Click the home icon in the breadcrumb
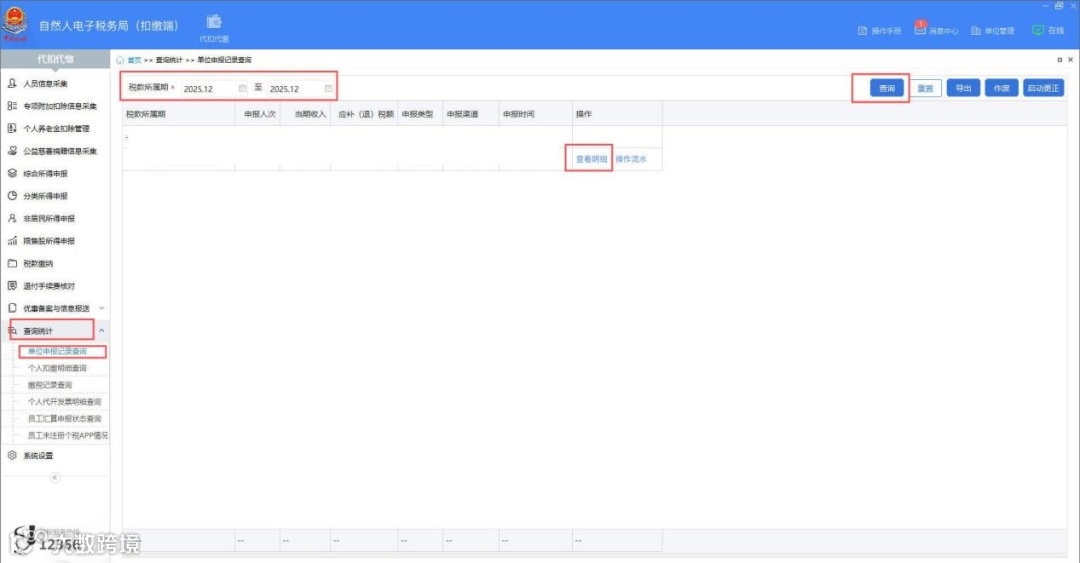 click(x=120, y=60)
